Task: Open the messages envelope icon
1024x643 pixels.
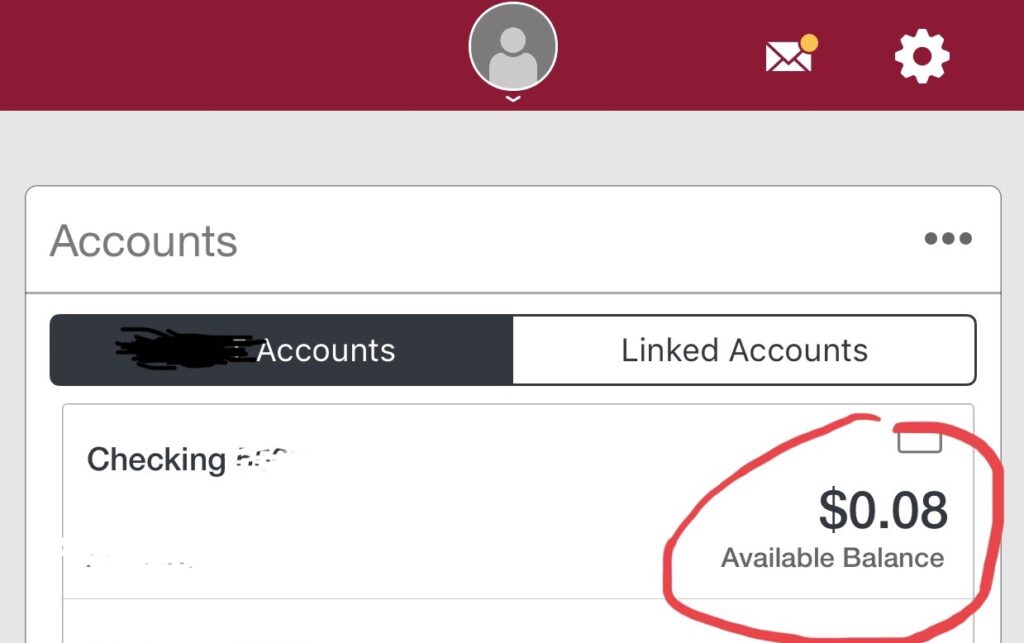Action: (787, 58)
